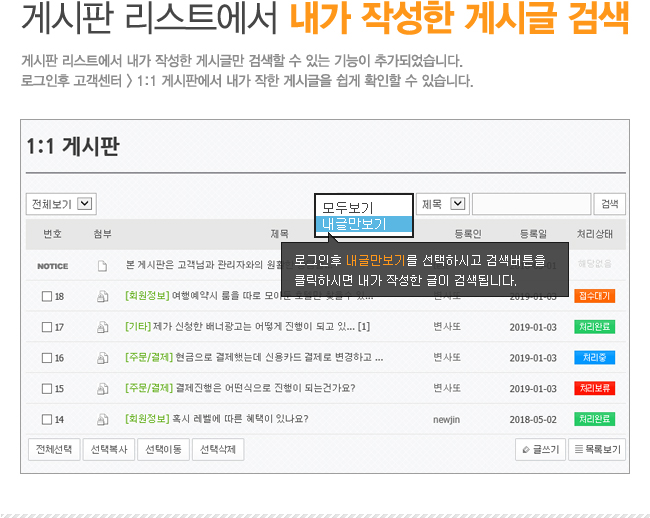Select 모두보기 in the dropdown list
Screen dimensions: 650x518
tap(347, 207)
